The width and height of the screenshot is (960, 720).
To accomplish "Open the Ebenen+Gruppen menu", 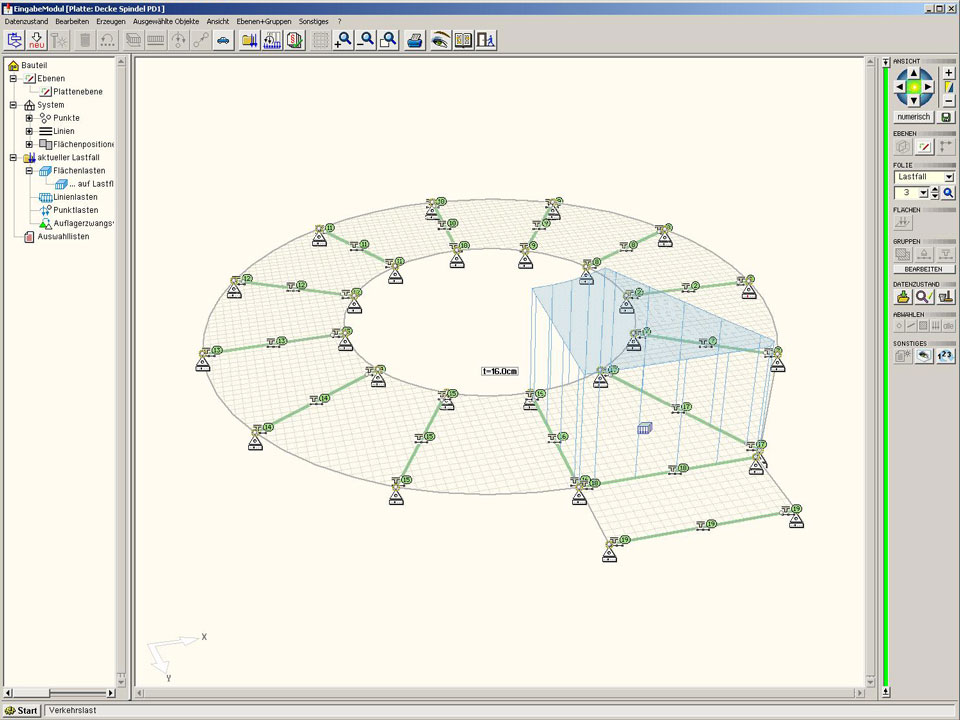I will click(x=262, y=21).
